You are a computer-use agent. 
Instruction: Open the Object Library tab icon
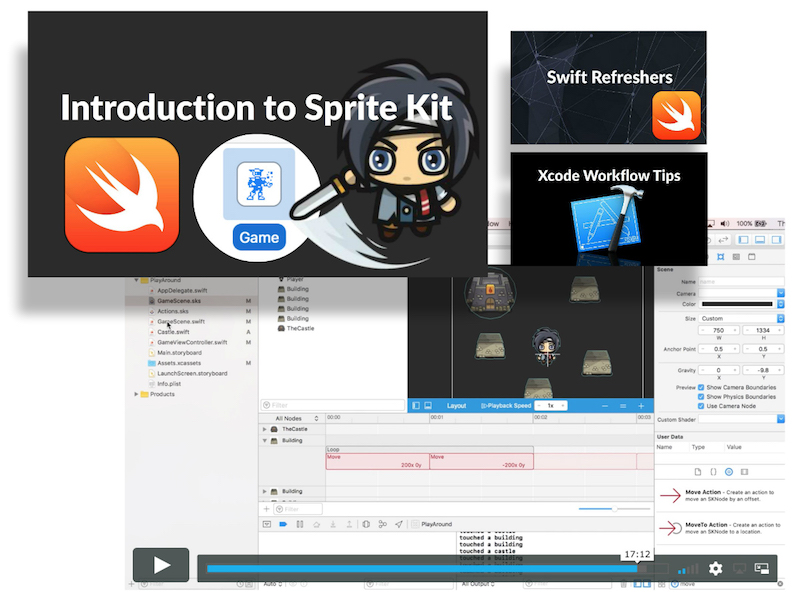729,472
